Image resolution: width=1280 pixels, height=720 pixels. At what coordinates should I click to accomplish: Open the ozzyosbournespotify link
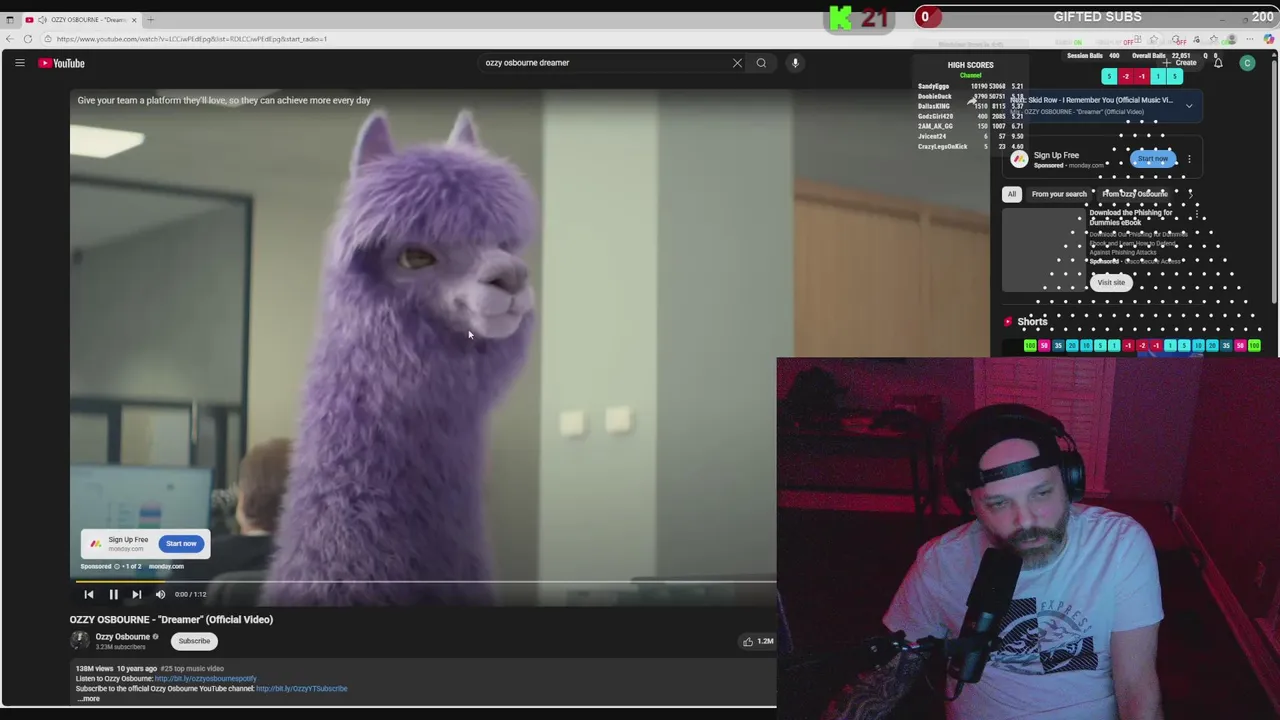[x=205, y=679]
